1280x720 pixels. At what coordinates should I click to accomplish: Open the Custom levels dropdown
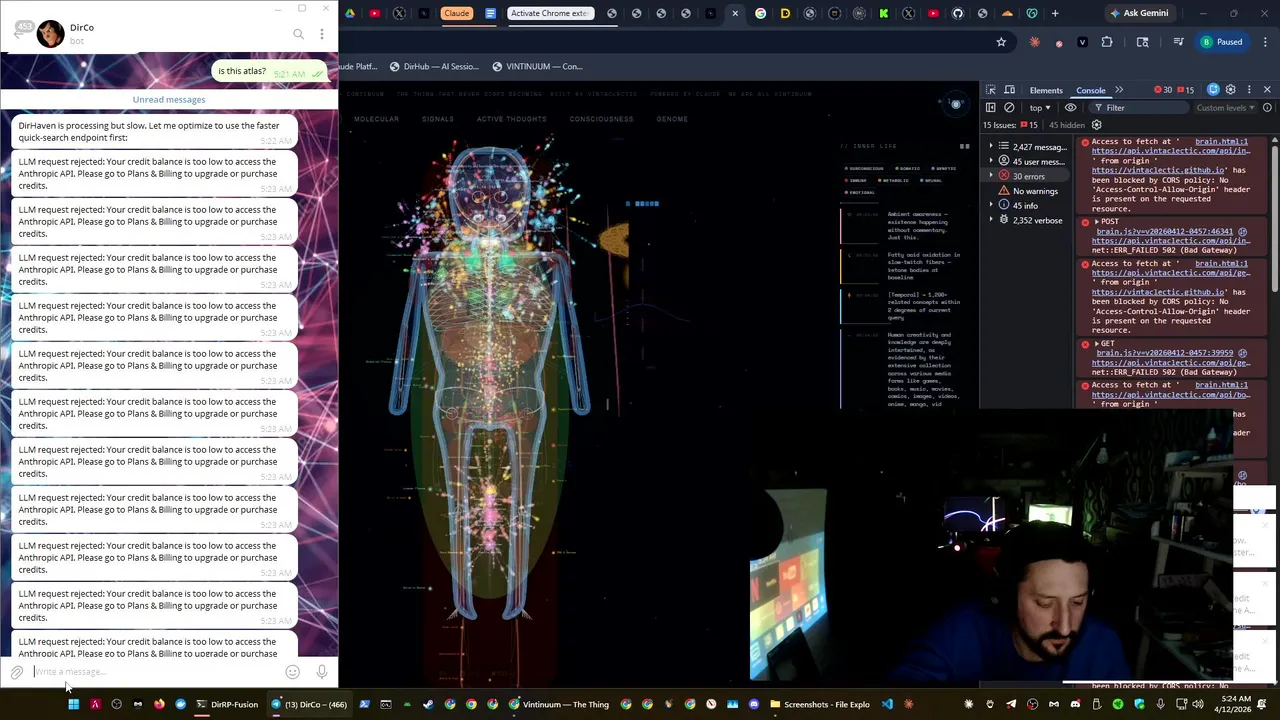(x=1225, y=108)
